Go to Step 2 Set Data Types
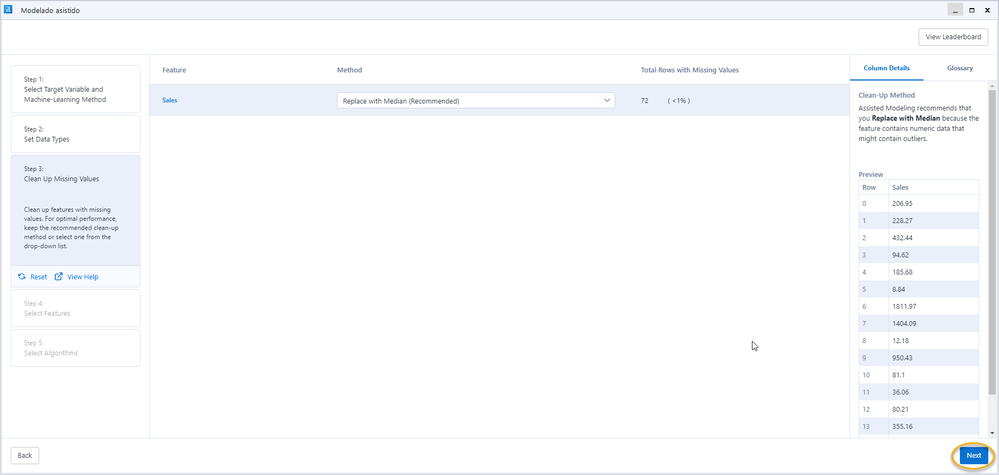The height and width of the screenshot is (475, 999). 75,134
